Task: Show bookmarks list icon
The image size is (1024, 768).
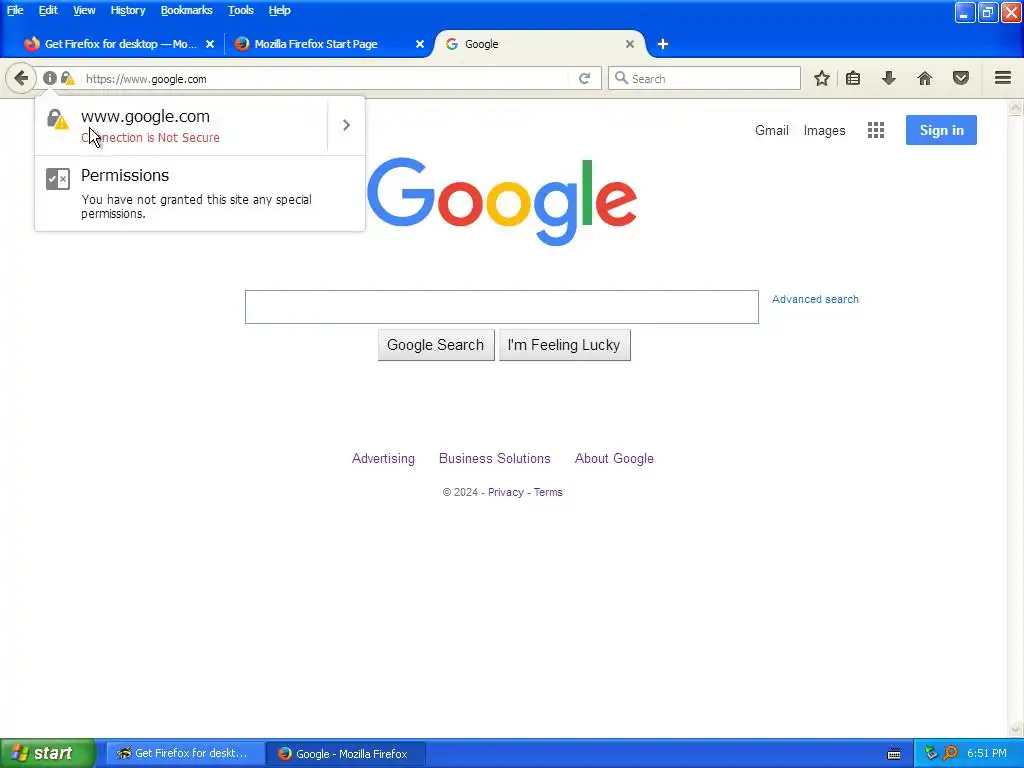Action: (x=853, y=78)
